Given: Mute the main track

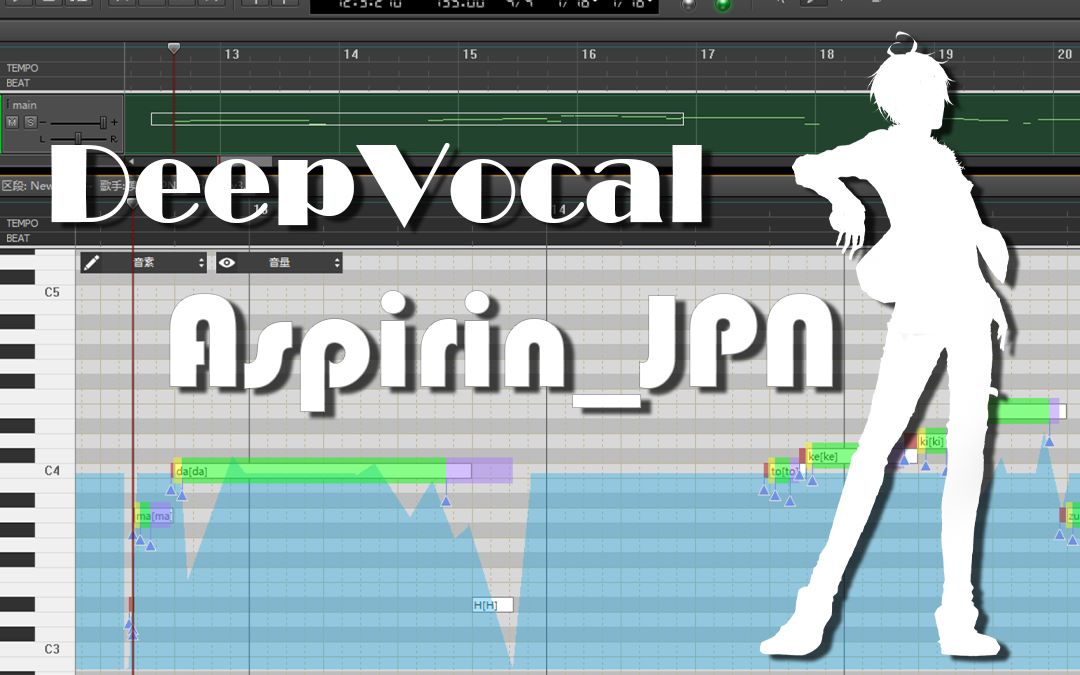Looking at the screenshot, I should coord(12,122).
